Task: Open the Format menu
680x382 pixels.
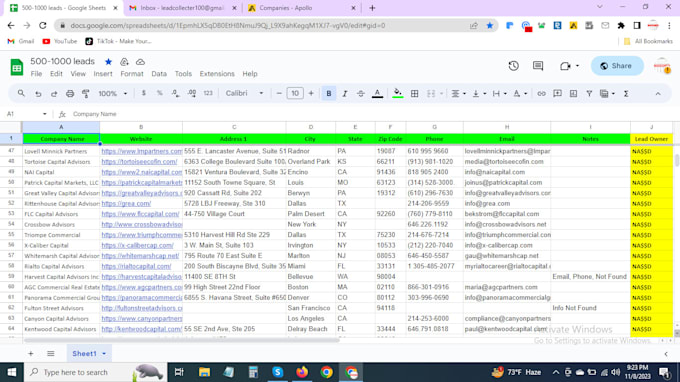Action: [132, 74]
